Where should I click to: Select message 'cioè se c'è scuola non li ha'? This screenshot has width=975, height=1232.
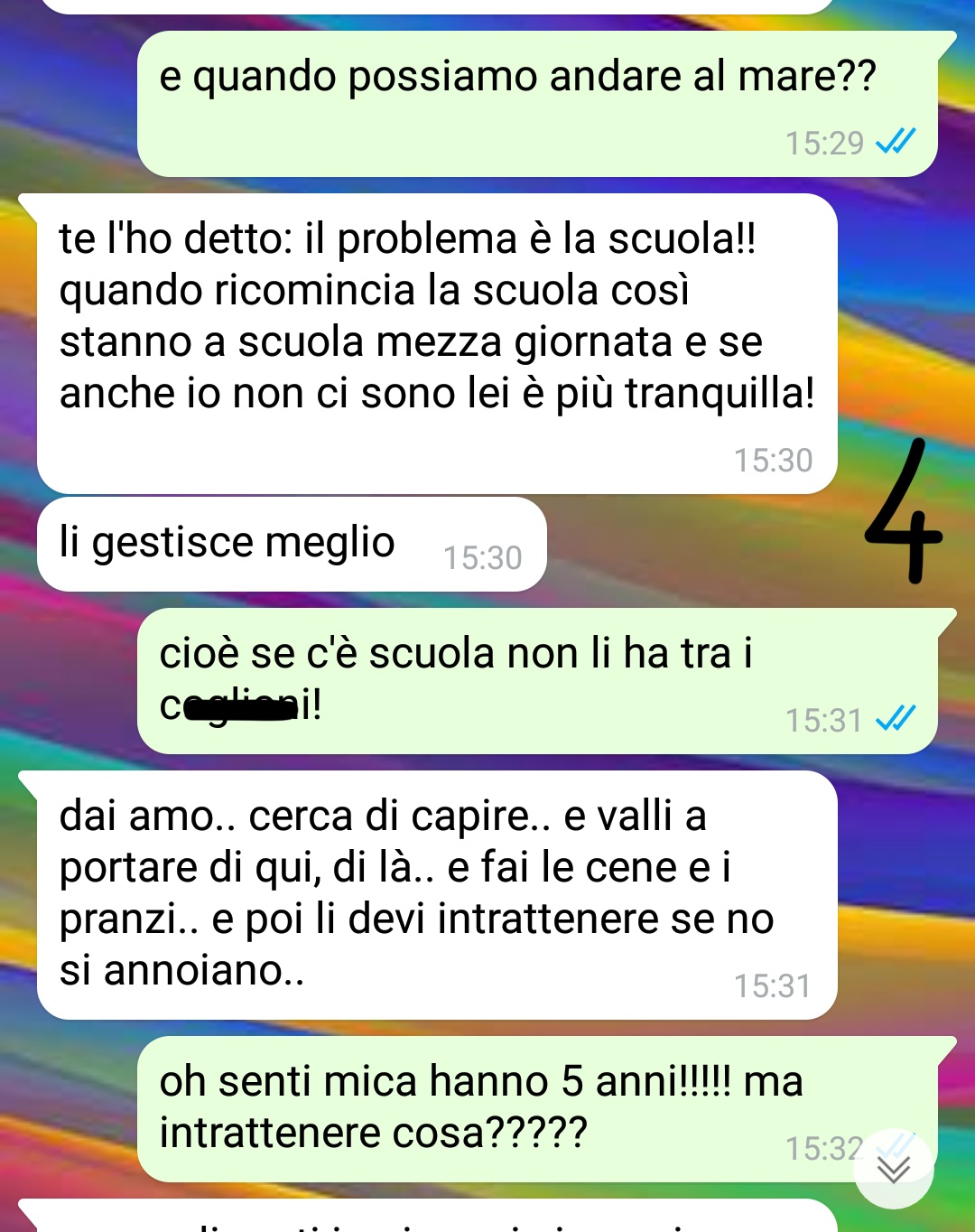[537, 681]
